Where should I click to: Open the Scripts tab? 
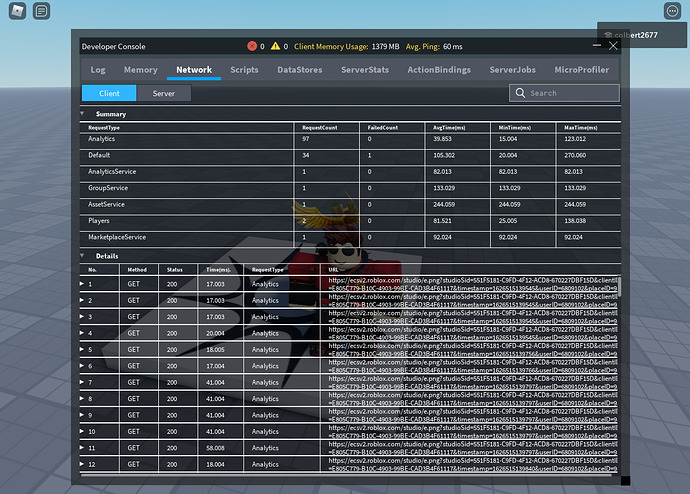(244, 70)
